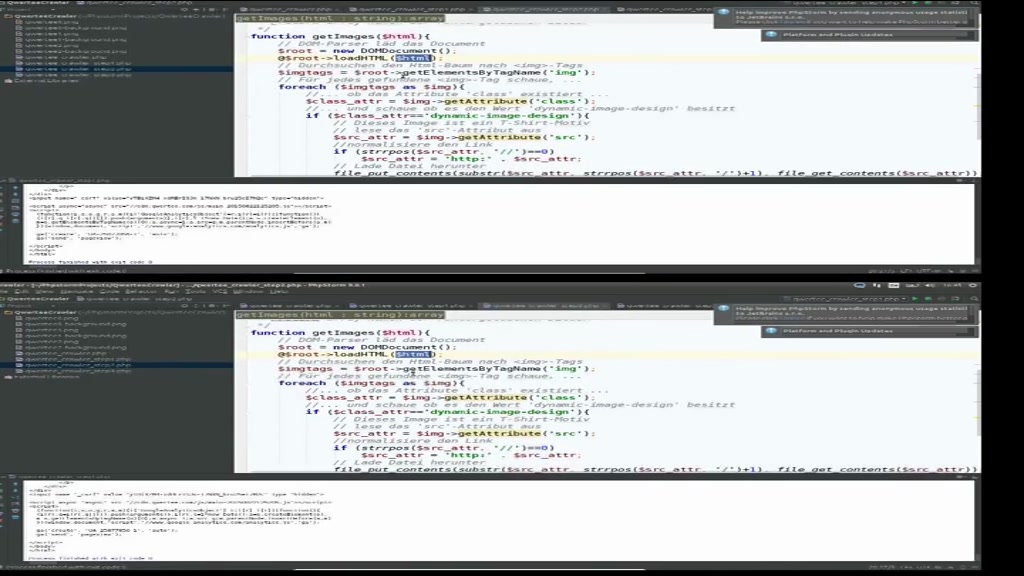
Task: Open system gear menu in top panel
Action: click(973, 285)
